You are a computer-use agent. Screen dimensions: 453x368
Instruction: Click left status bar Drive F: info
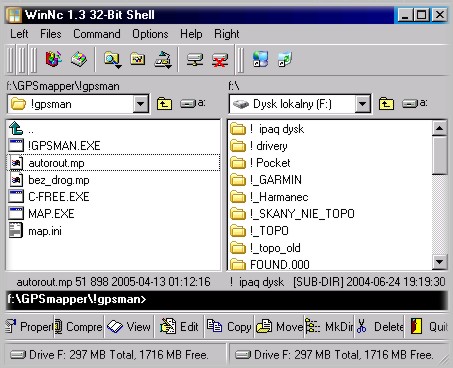click(115, 355)
